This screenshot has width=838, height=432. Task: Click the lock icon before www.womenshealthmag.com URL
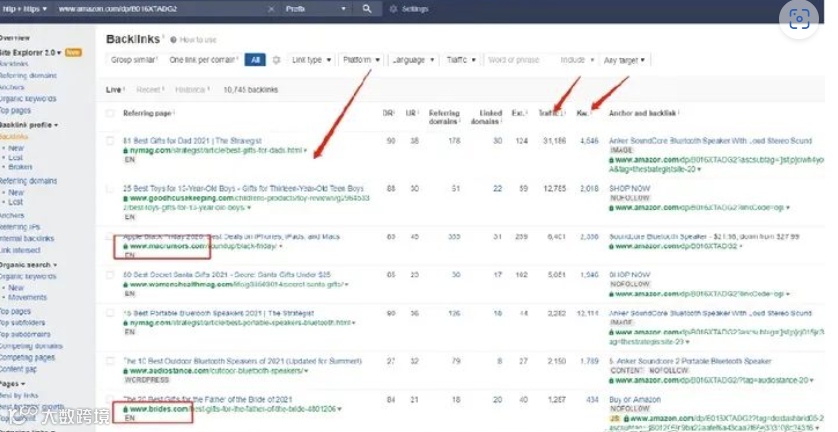126,285
